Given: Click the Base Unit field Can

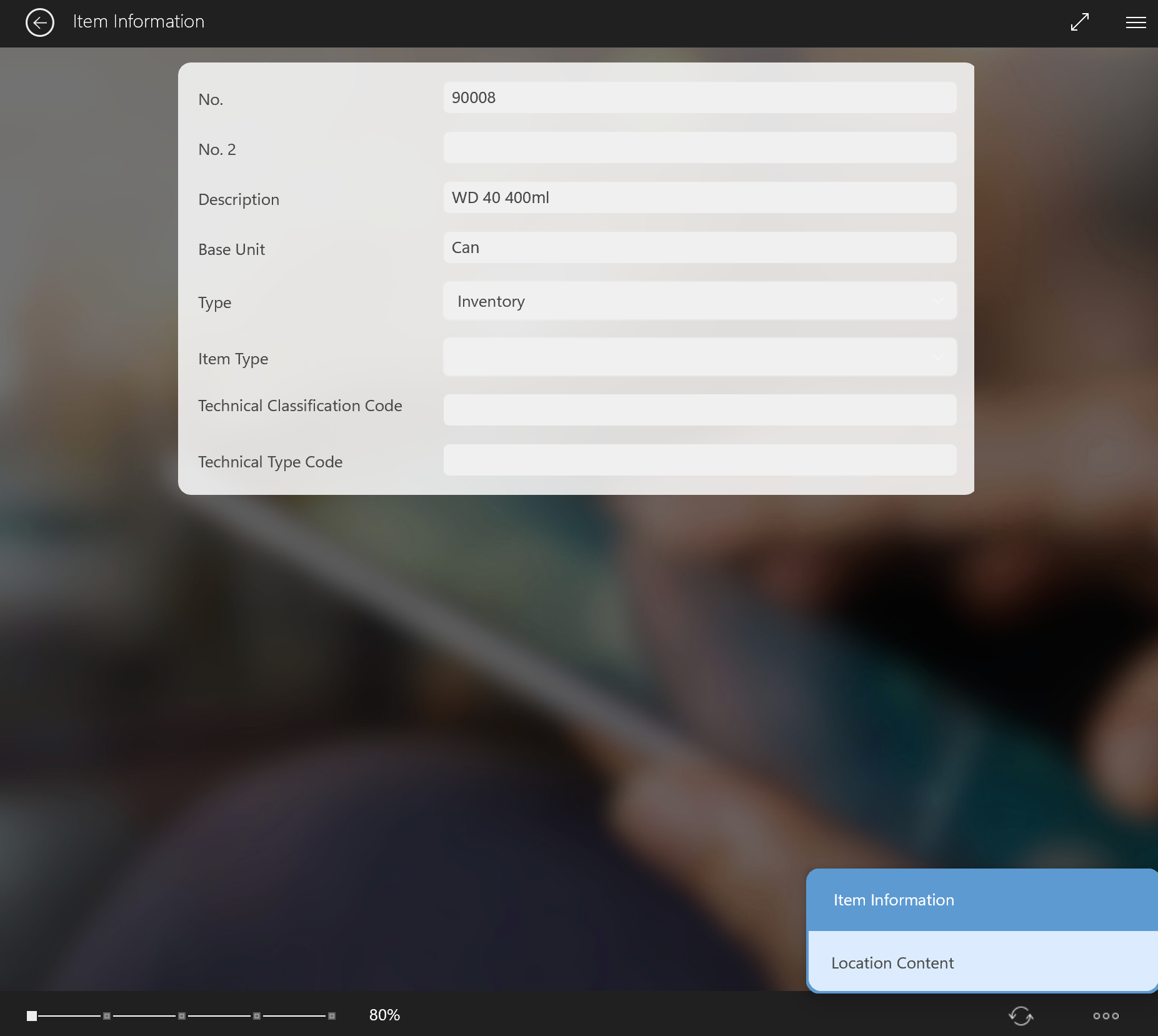Looking at the screenshot, I should [x=700, y=247].
